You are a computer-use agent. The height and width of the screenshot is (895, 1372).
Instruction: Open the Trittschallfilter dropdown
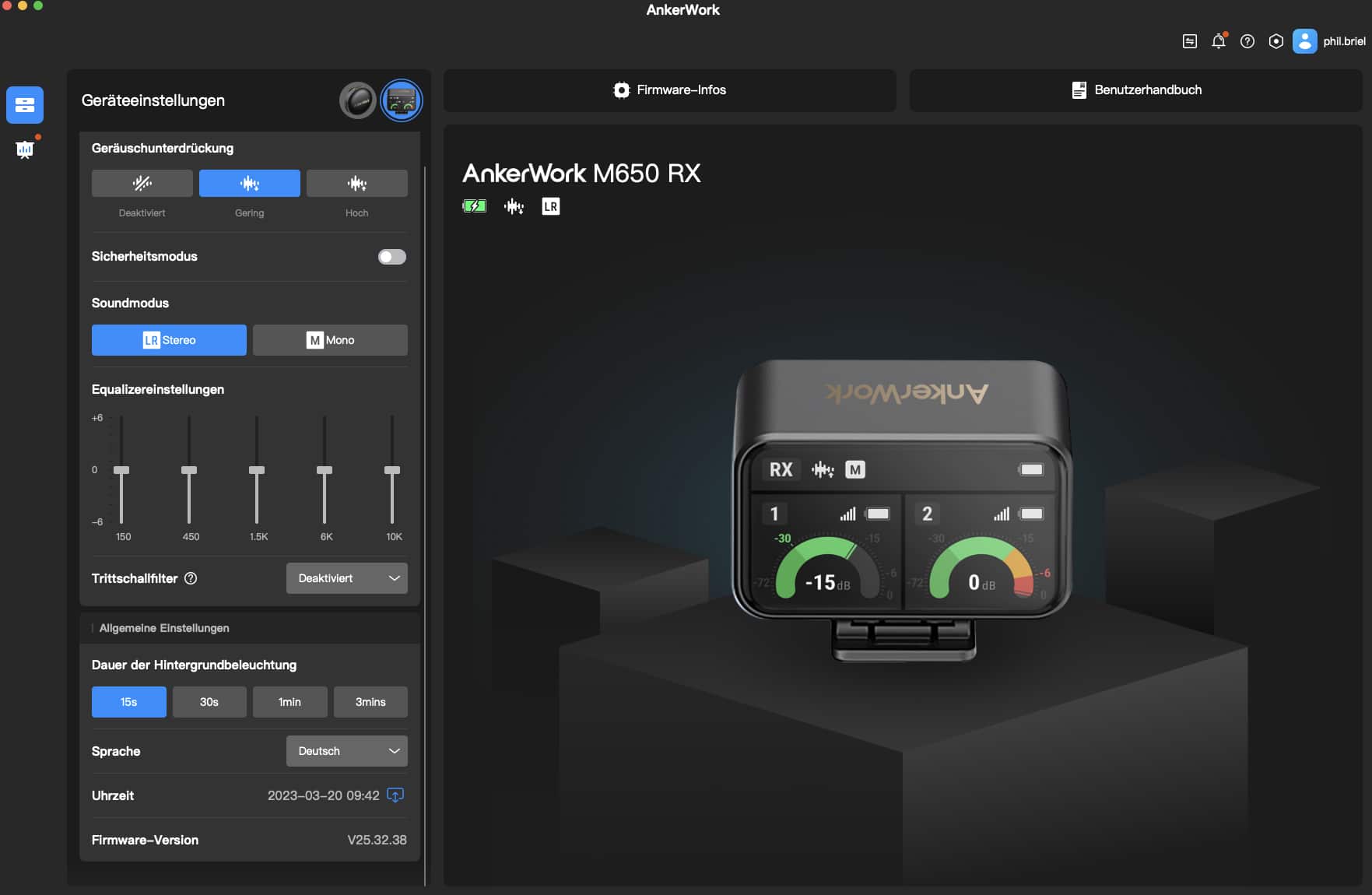pos(346,578)
